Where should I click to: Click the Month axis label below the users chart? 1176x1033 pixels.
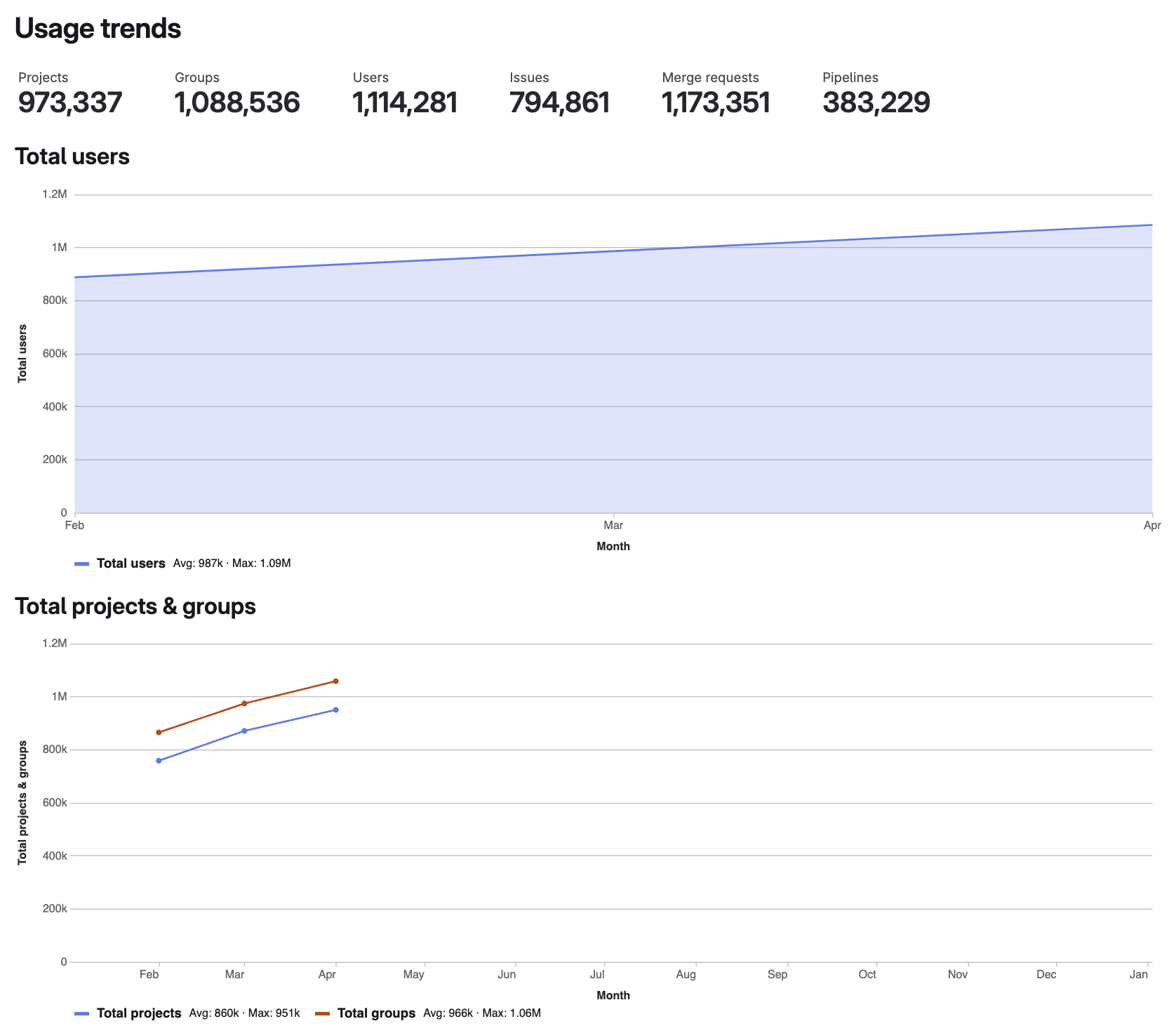[613, 546]
